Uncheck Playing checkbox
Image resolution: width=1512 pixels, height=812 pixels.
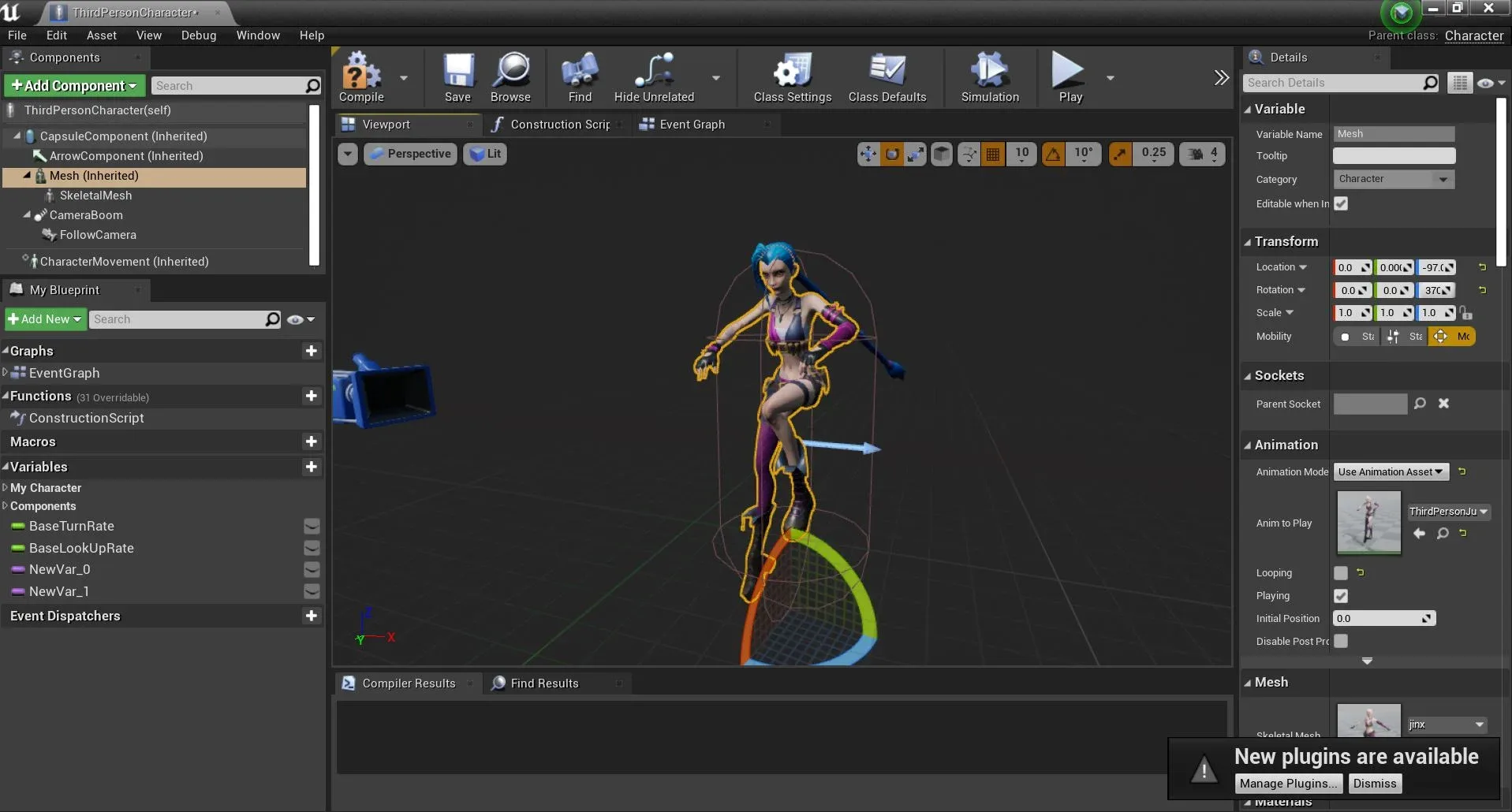coord(1341,596)
